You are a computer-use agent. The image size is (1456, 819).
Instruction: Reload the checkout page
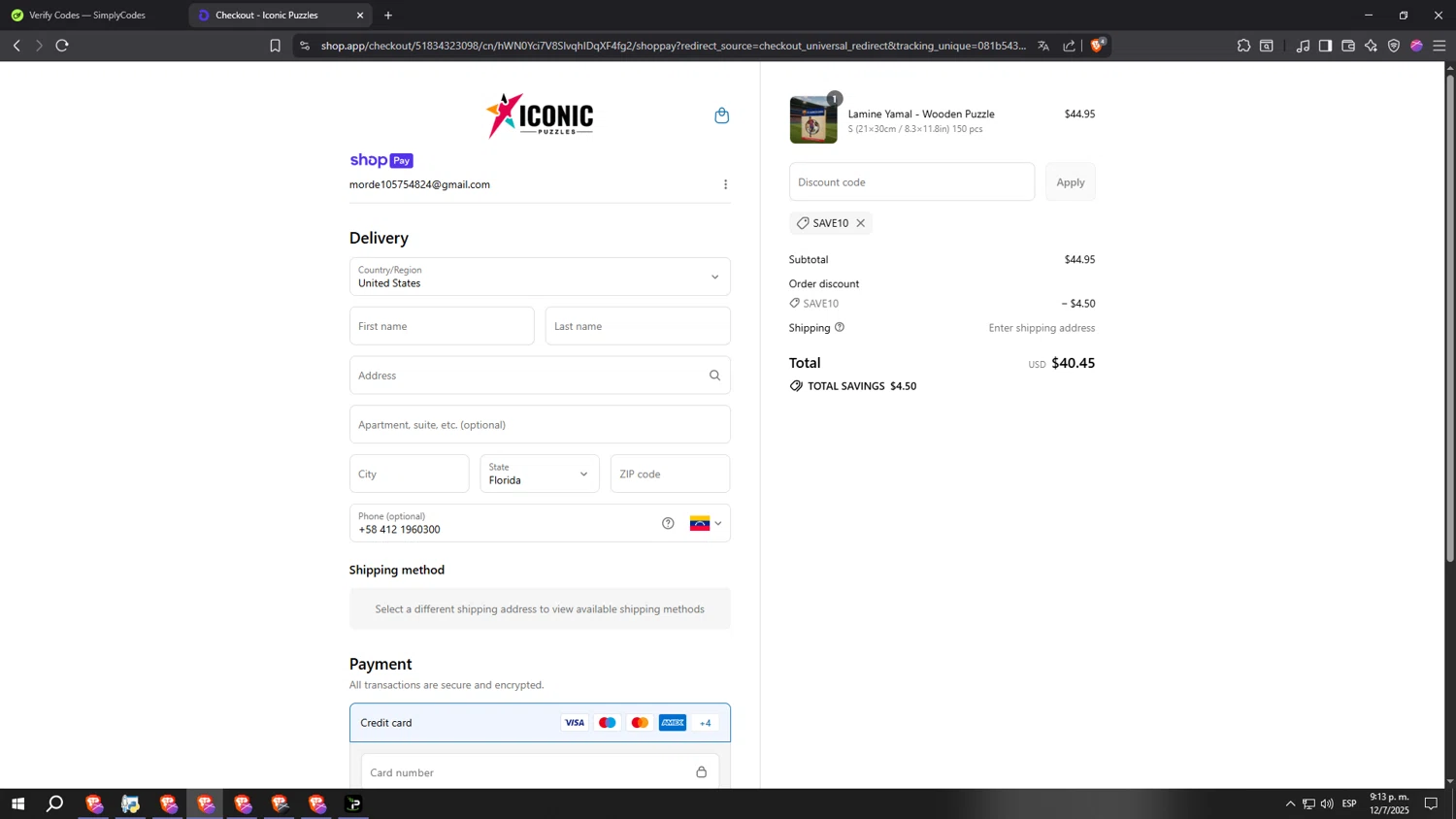62,46
